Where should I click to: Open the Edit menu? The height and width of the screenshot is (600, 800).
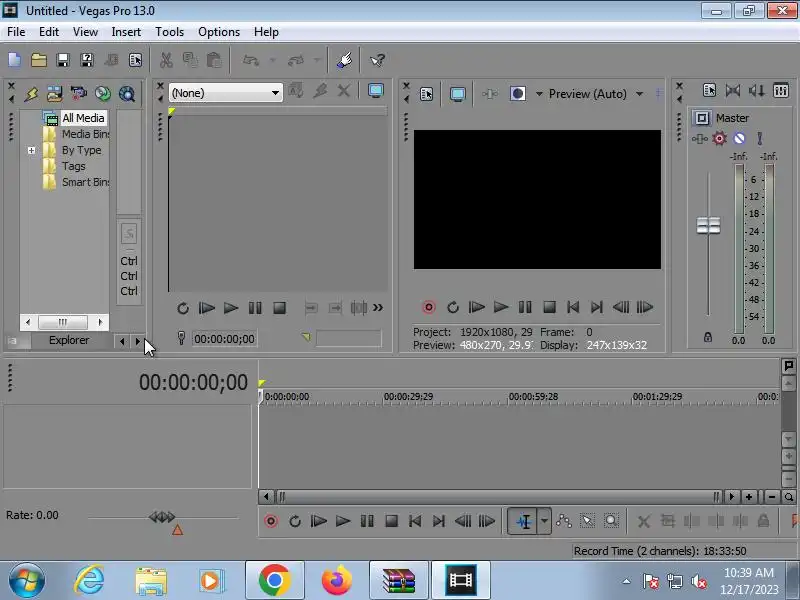pyautogui.click(x=49, y=32)
